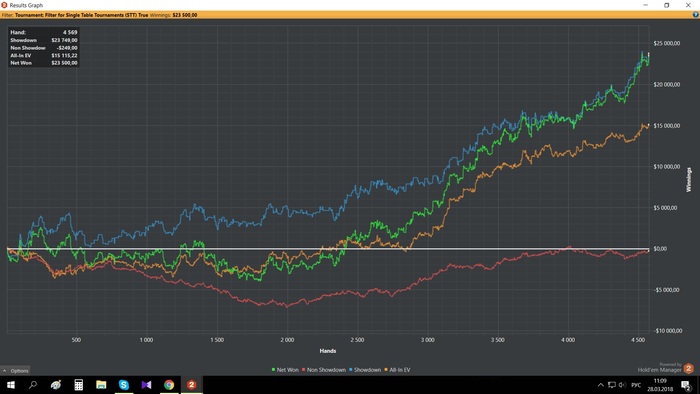Toggle All-In EV legend entry
Image resolution: width=700 pixels, height=394 pixels.
click(x=397, y=369)
